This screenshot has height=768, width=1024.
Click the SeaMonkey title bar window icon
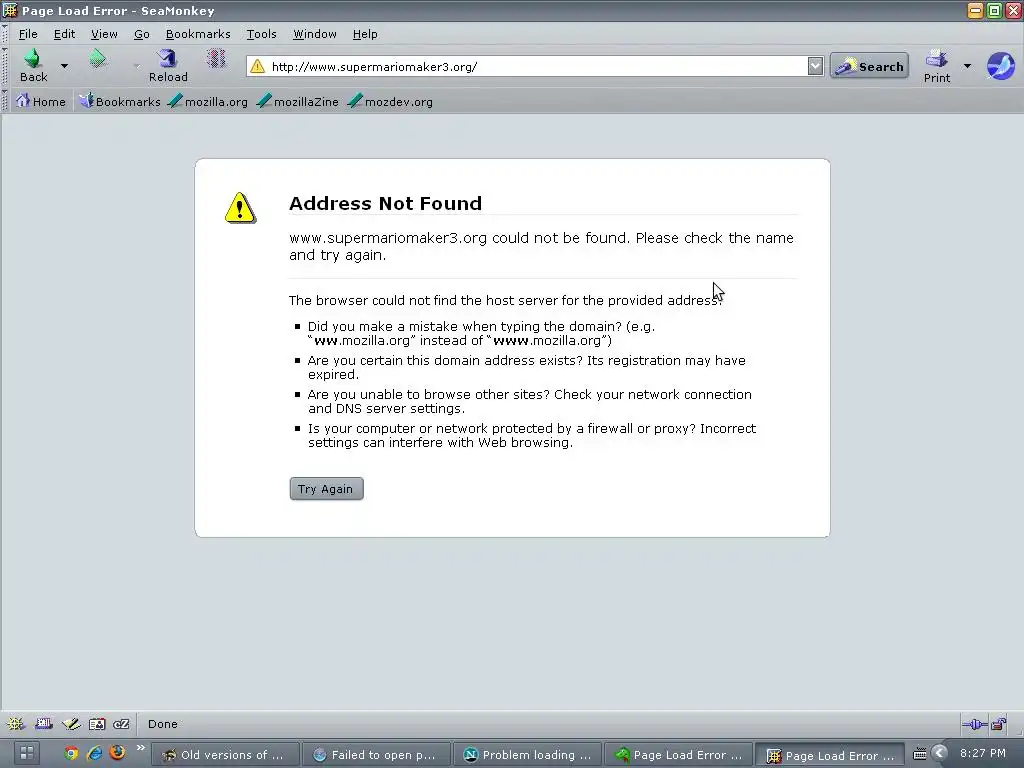coord(10,10)
